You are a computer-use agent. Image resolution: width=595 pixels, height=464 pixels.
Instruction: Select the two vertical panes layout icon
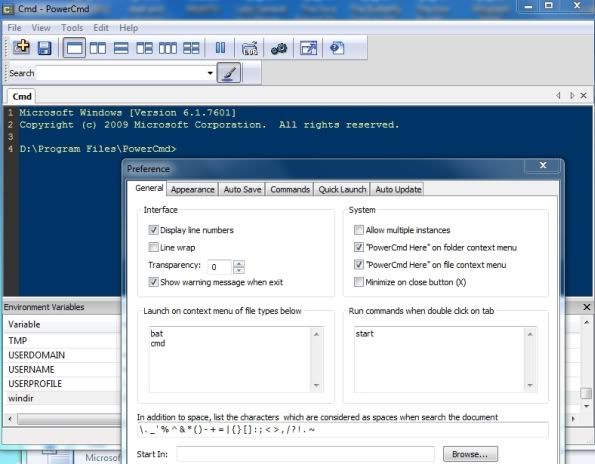pyautogui.click(x=98, y=48)
